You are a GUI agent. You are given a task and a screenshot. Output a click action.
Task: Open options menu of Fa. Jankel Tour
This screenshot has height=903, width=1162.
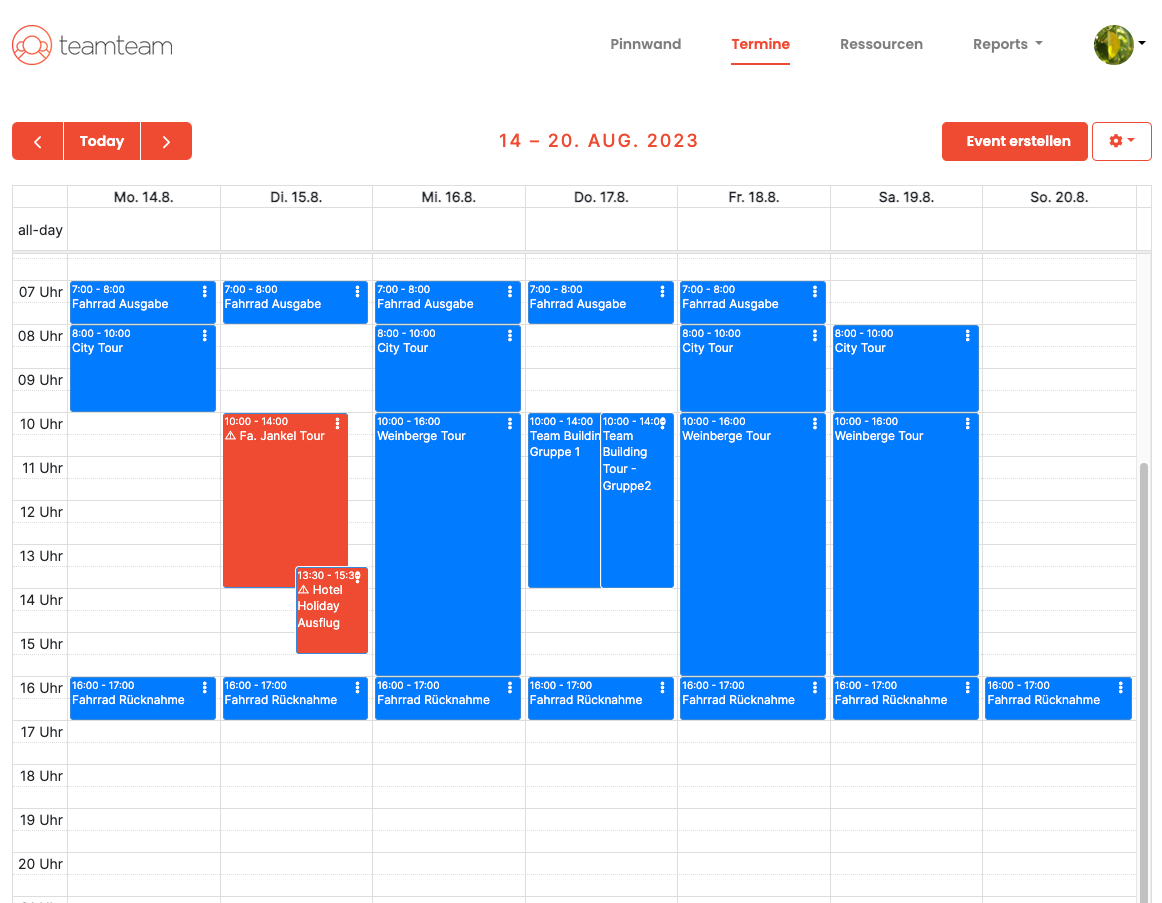point(337,424)
